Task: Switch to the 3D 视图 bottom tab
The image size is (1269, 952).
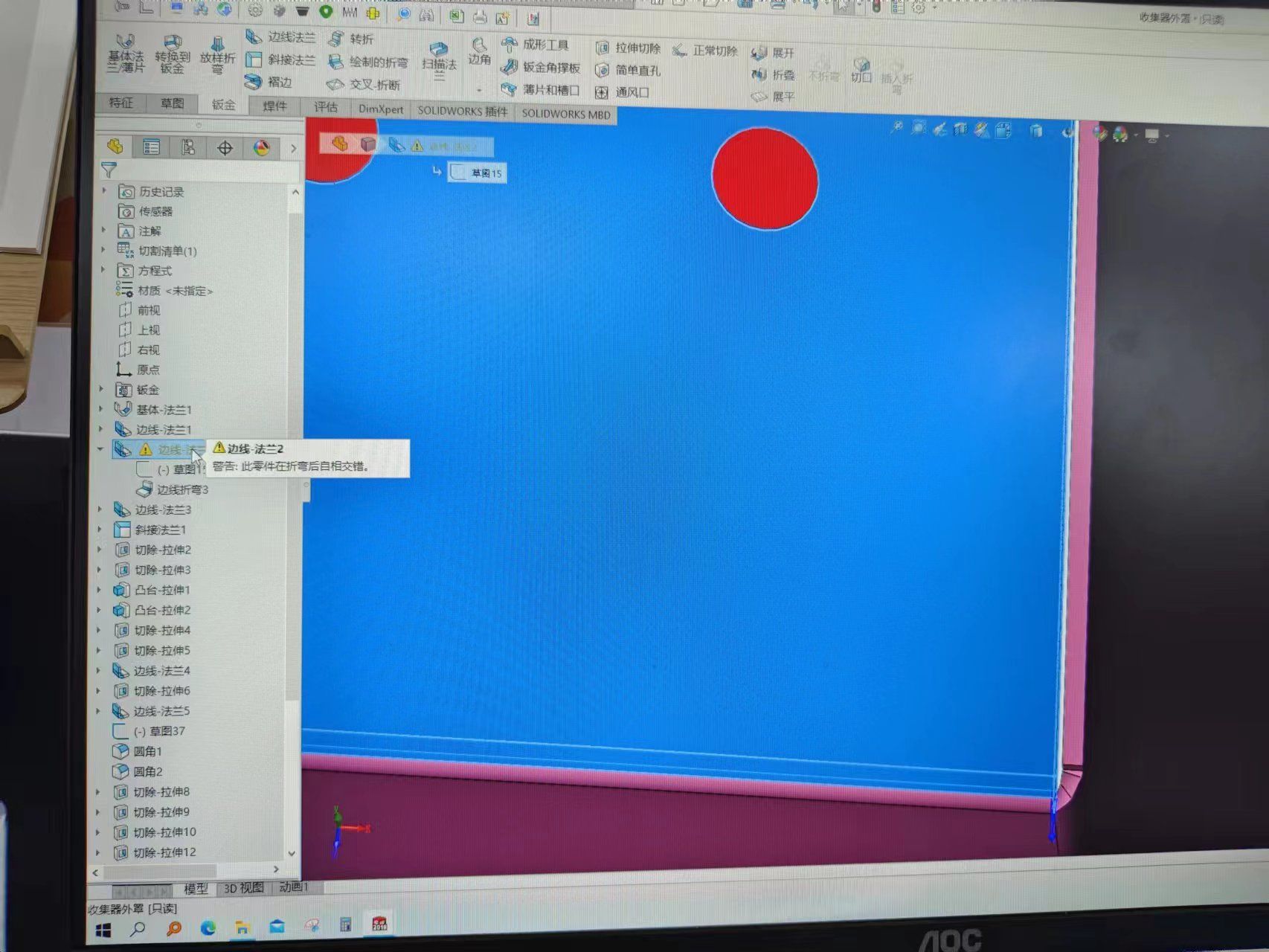Action: pos(244,888)
